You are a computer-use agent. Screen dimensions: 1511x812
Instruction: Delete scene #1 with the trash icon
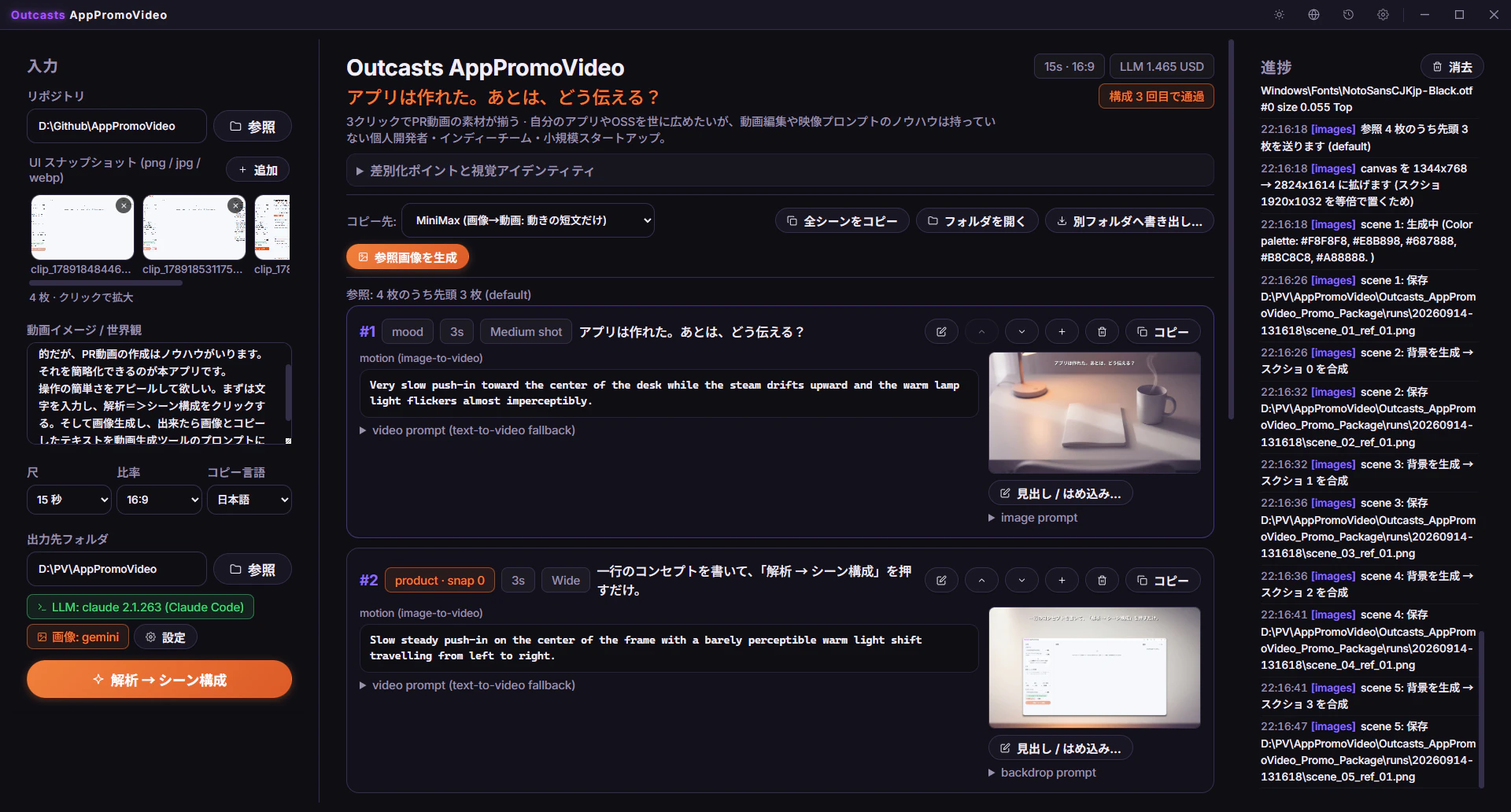tap(1102, 332)
